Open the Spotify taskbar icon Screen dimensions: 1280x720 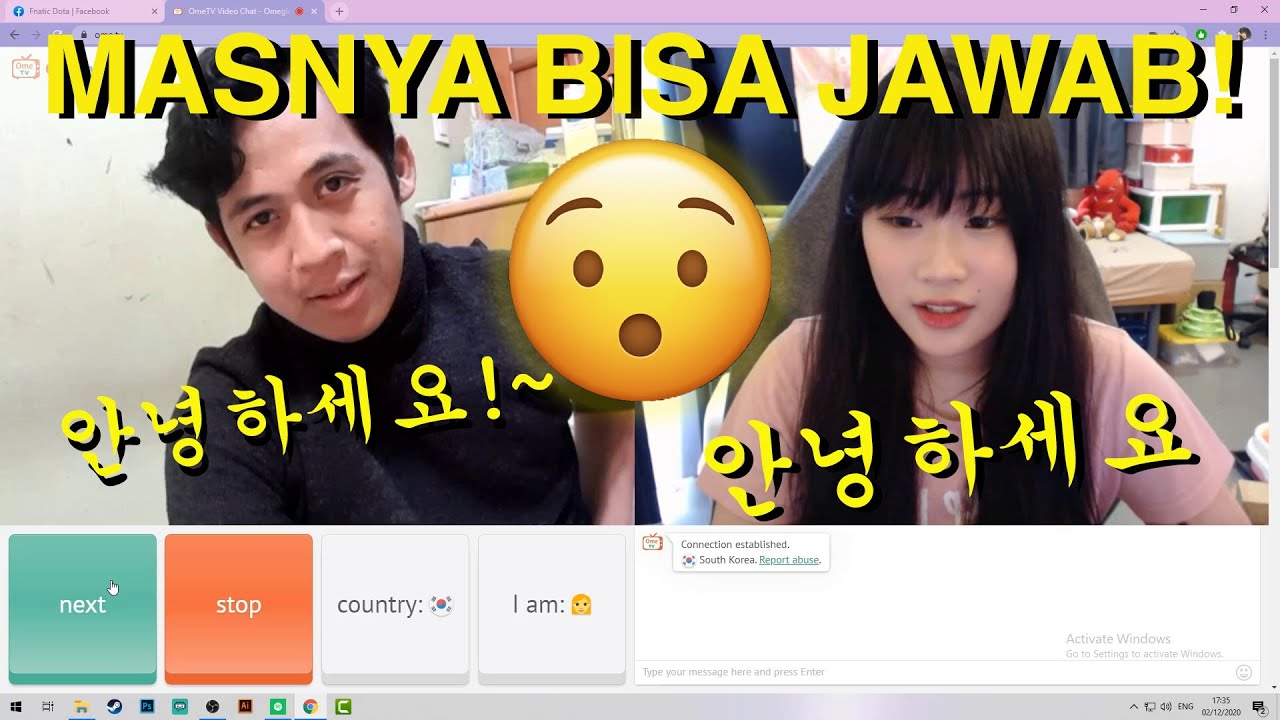coord(278,707)
